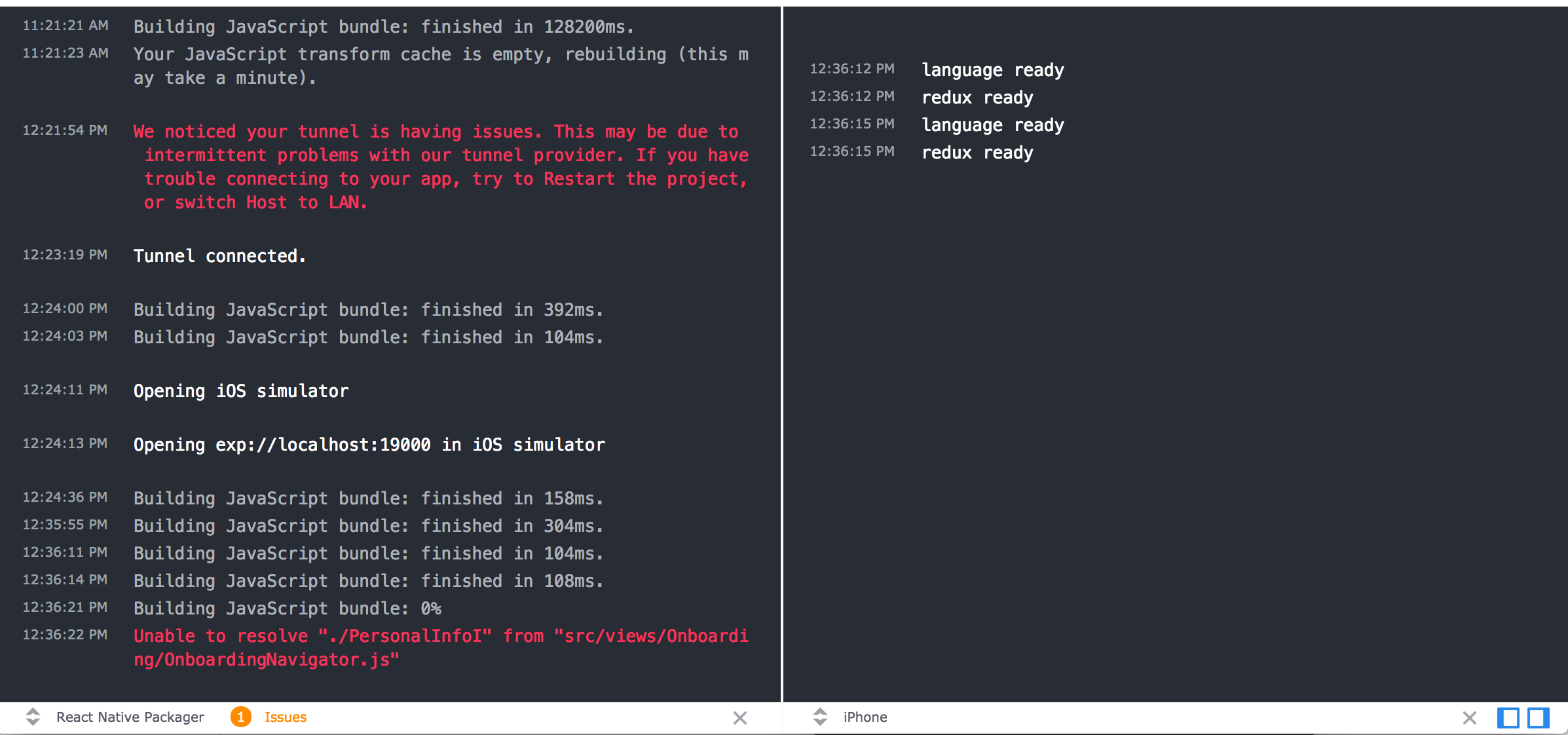
Task: Click the "iPhone" device label
Action: [x=865, y=717]
